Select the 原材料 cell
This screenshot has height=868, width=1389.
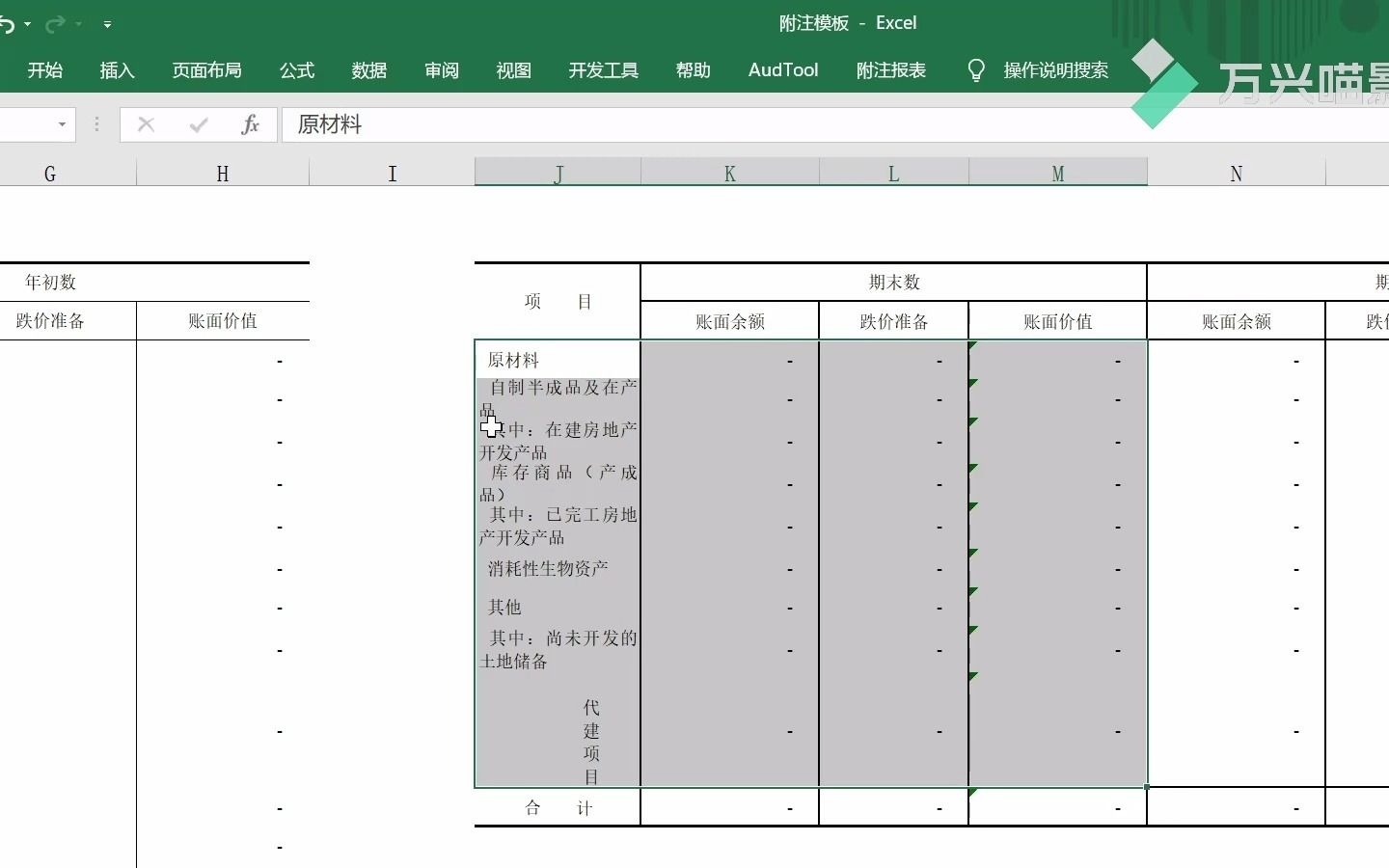(x=558, y=360)
